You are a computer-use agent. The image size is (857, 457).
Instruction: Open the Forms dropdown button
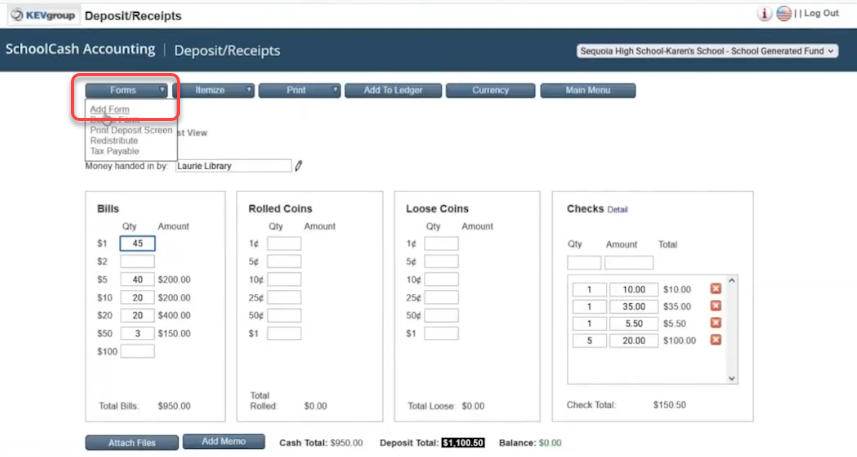coord(126,90)
